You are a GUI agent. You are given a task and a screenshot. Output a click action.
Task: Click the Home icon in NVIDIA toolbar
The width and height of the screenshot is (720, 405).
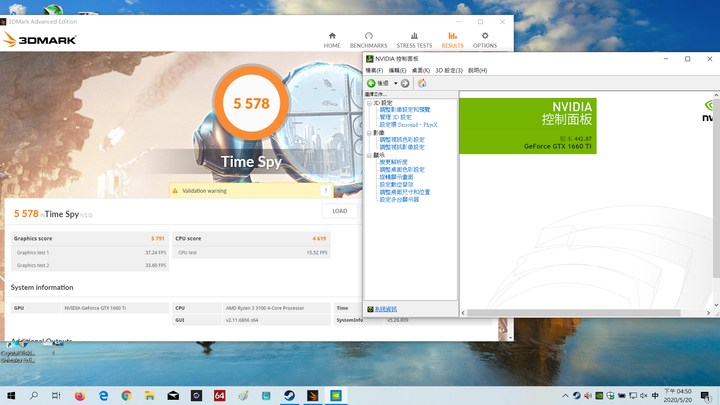[x=422, y=83]
